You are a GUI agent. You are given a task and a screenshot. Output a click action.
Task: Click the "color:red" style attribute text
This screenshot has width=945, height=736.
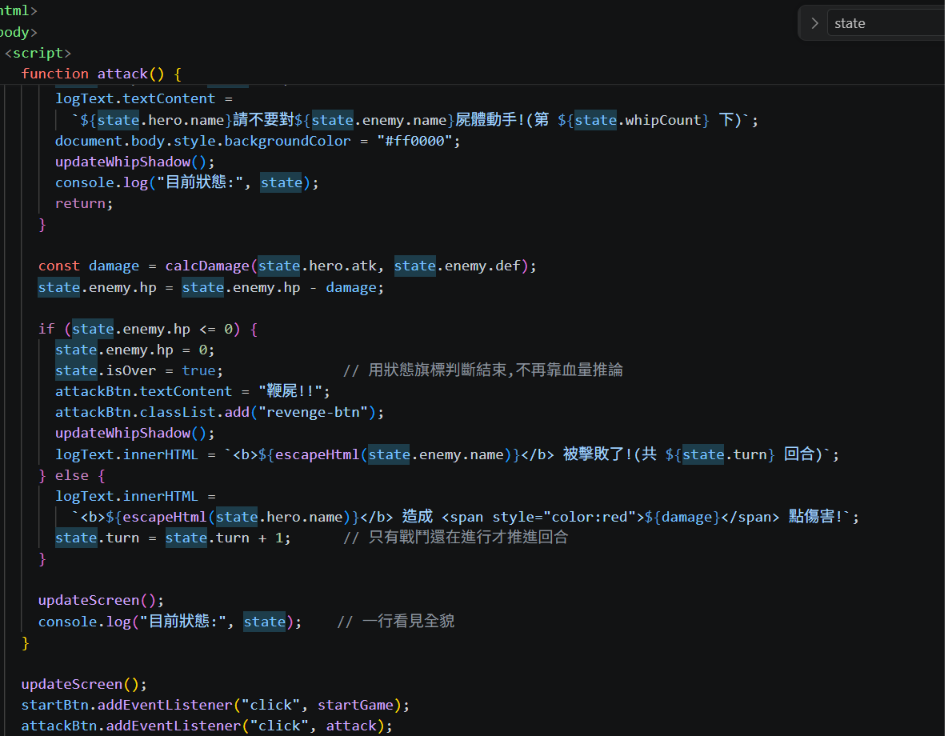click(589, 517)
